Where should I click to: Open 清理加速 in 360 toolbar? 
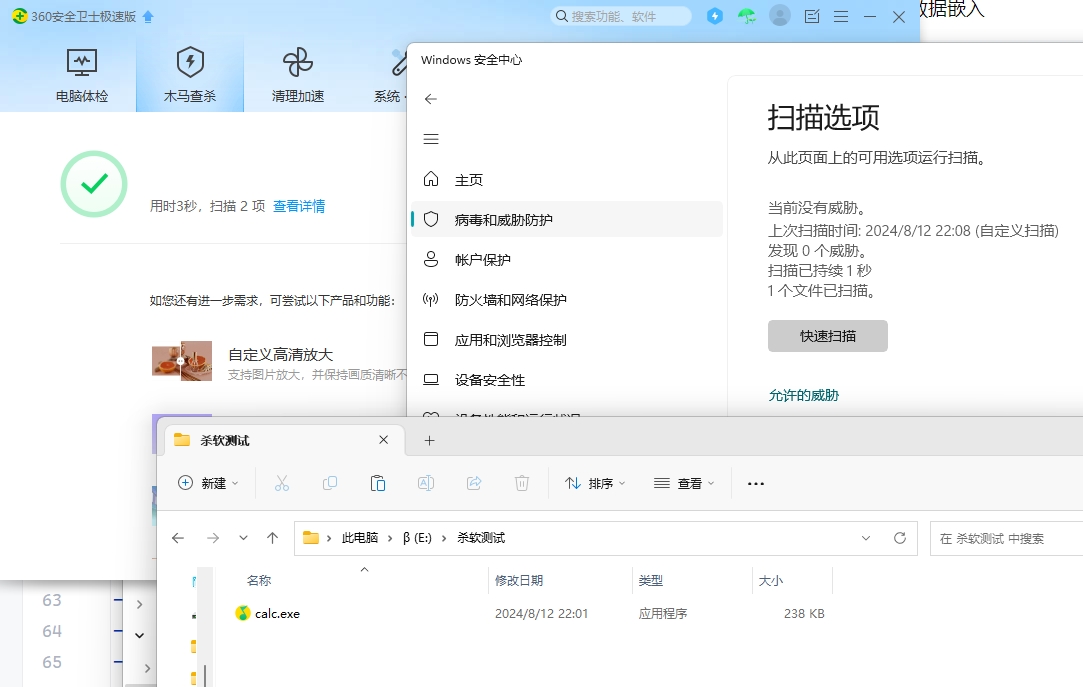coord(298,75)
